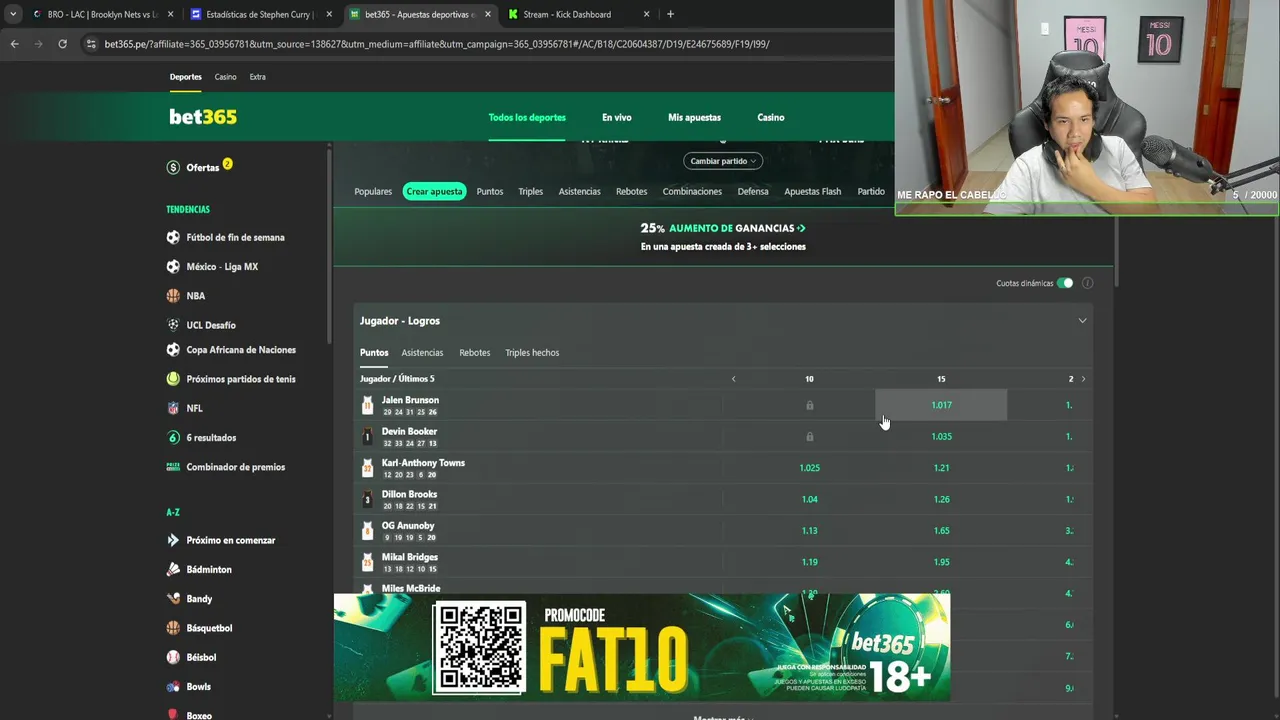Select Devin Booker 15 points odds 1.035
This screenshot has height=720, width=1280.
[x=941, y=437]
